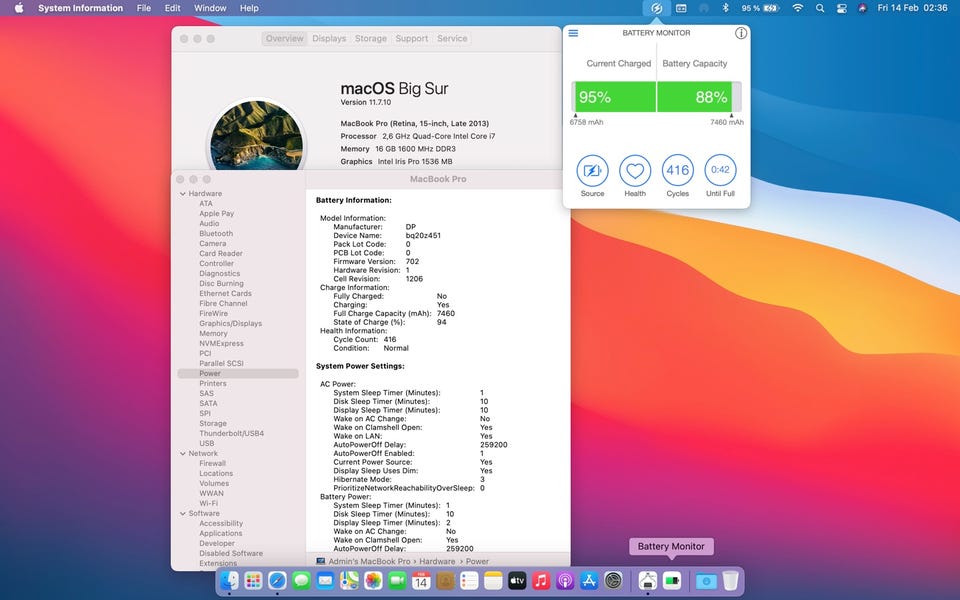Select the Overview tab
960x600 pixels.
(x=285, y=38)
